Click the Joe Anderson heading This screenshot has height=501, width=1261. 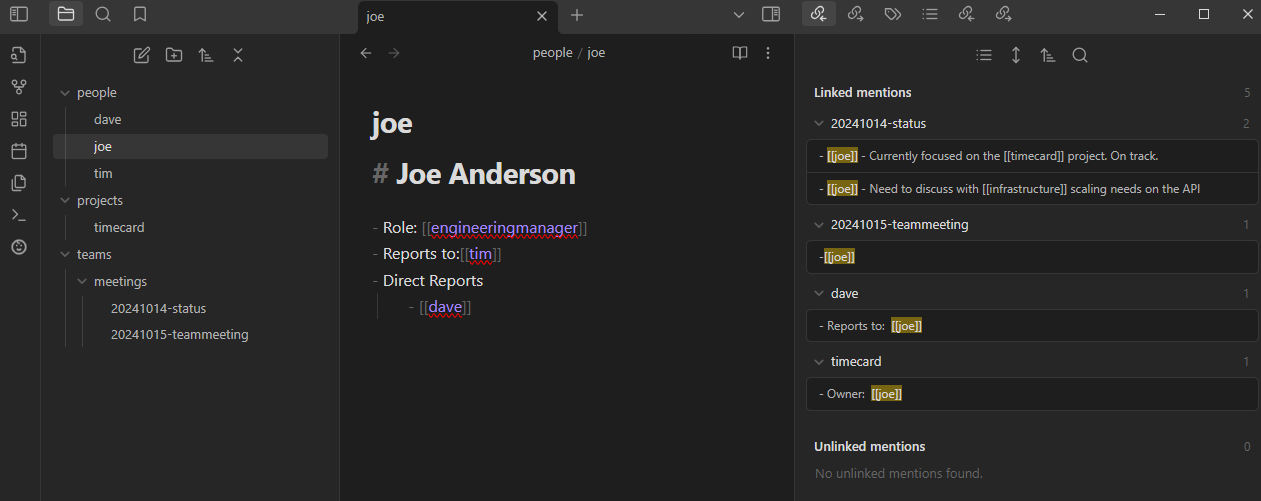tap(486, 174)
